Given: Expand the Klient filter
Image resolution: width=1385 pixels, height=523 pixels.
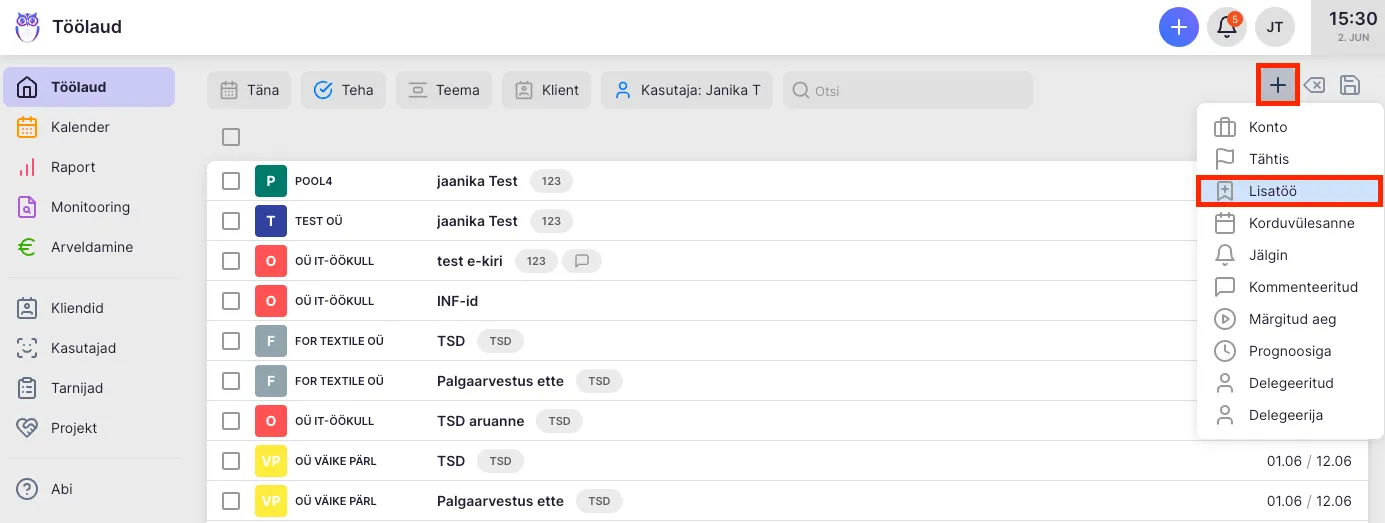Looking at the screenshot, I should [x=547, y=90].
